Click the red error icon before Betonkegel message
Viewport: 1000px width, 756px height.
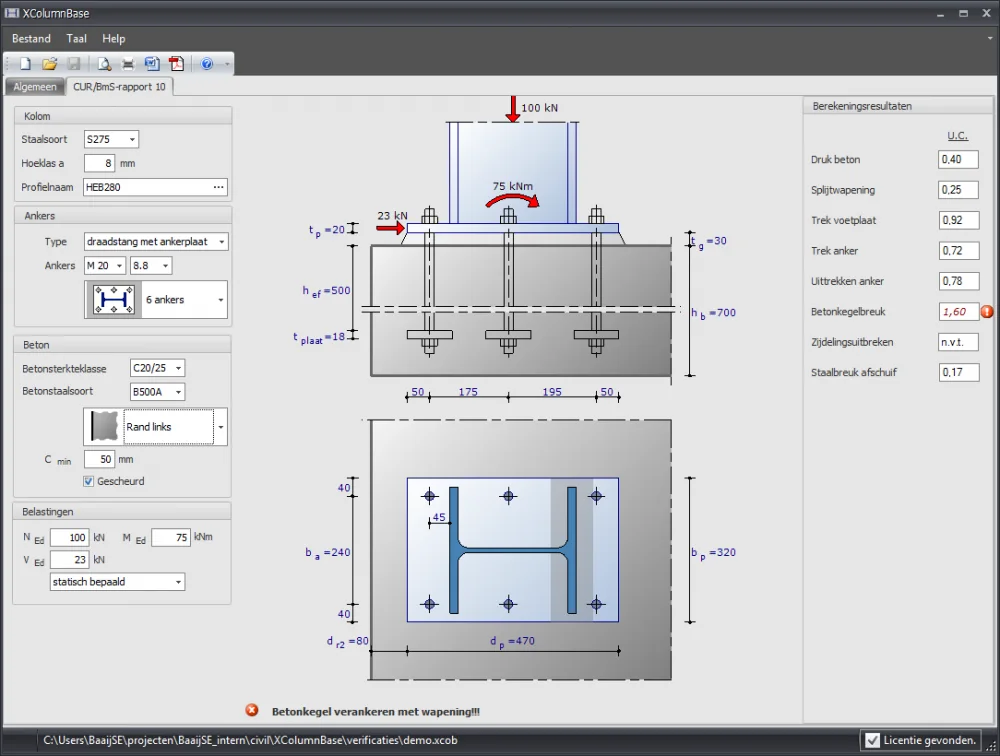click(252, 710)
